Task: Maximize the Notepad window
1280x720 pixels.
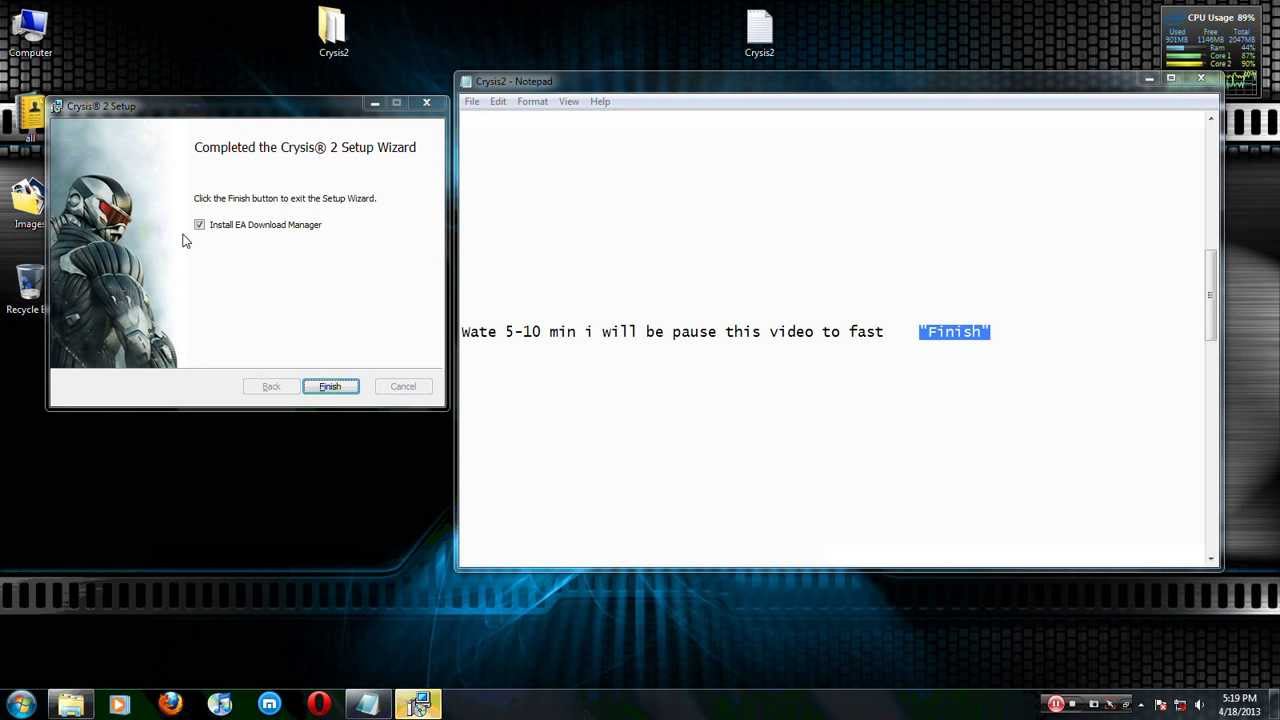Action: click(1171, 78)
